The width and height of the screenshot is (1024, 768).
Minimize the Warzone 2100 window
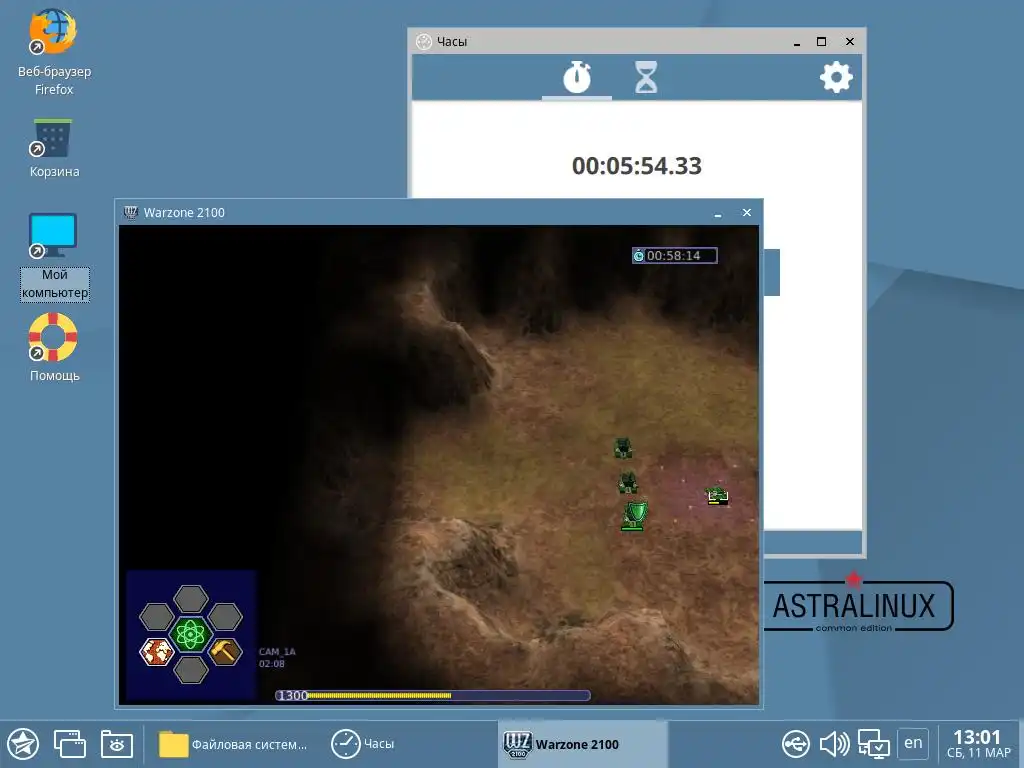point(718,213)
